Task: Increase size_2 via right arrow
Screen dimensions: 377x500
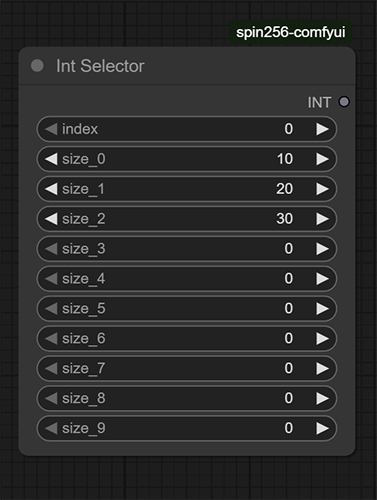Action: 322,219
